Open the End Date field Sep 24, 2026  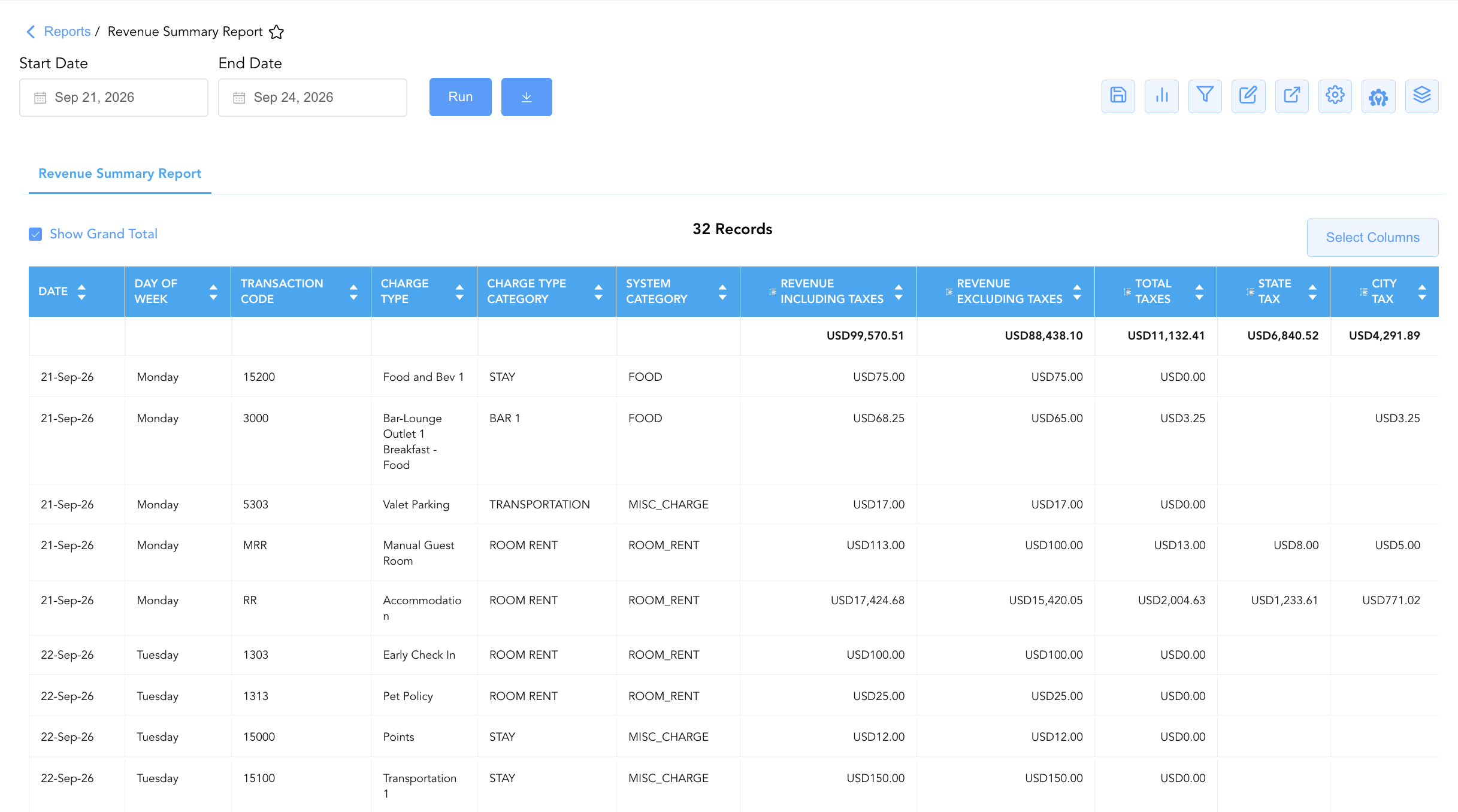[313, 98]
